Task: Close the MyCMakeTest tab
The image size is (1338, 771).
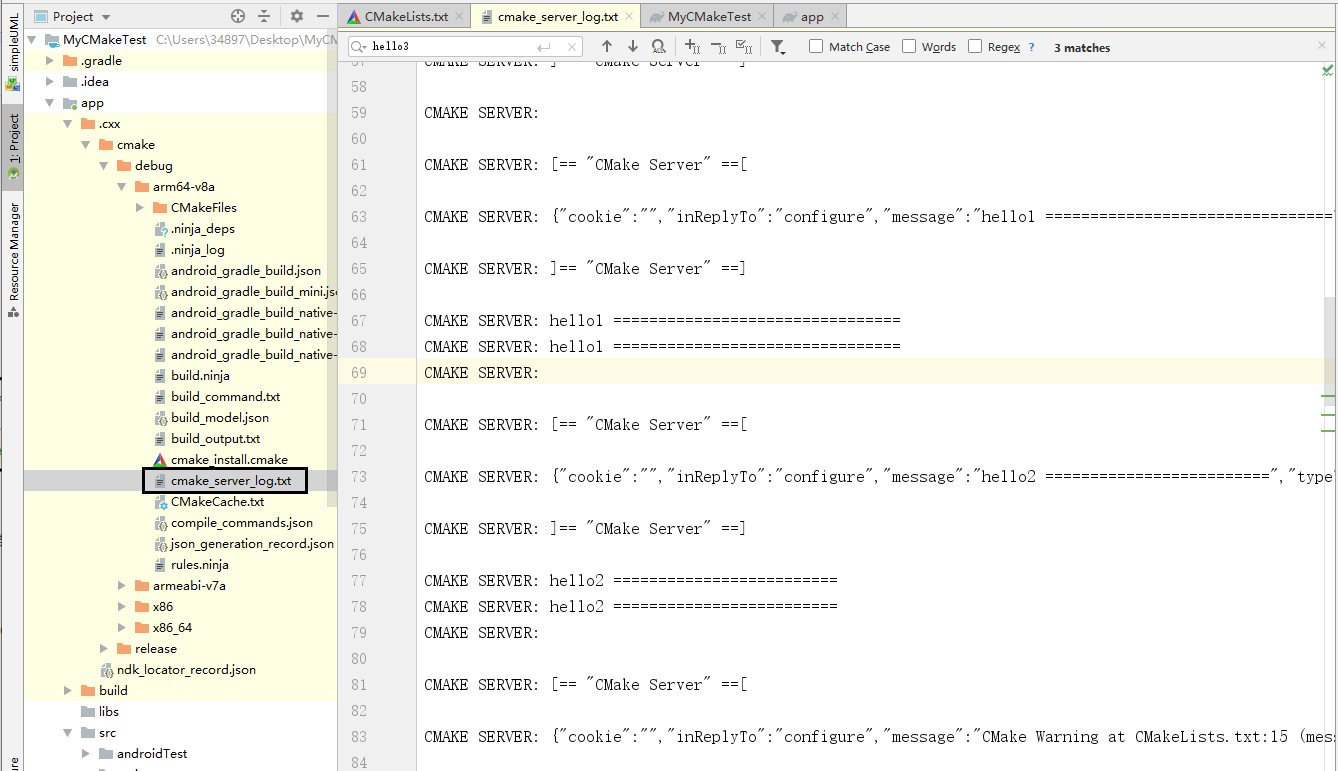Action: [761, 17]
